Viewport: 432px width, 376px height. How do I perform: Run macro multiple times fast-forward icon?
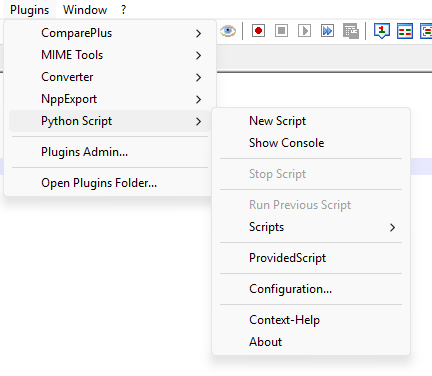(327, 31)
